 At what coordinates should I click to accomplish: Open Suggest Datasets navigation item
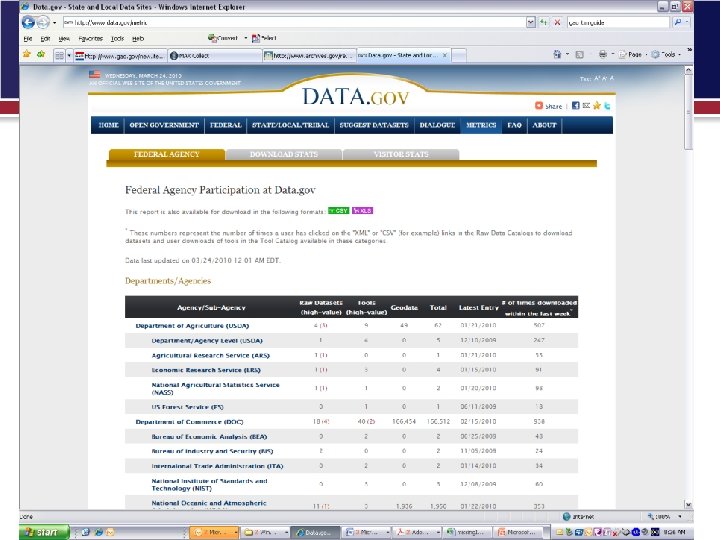point(374,125)
